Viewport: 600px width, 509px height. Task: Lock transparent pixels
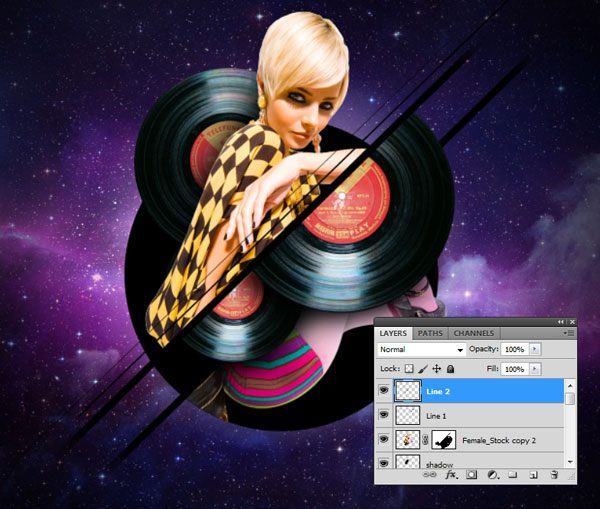coord(409,369)
